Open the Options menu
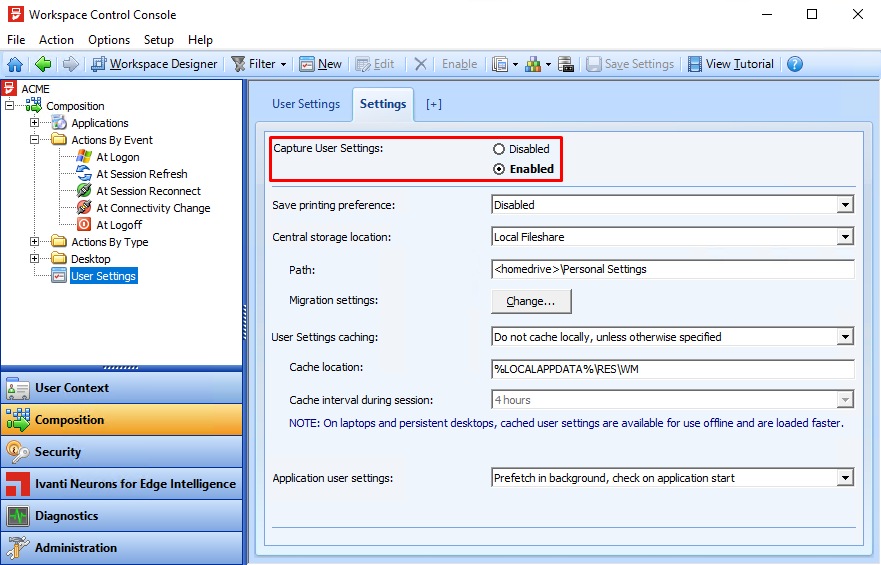The height and width of the screenshot is (565, 881). tap(109, 40)
